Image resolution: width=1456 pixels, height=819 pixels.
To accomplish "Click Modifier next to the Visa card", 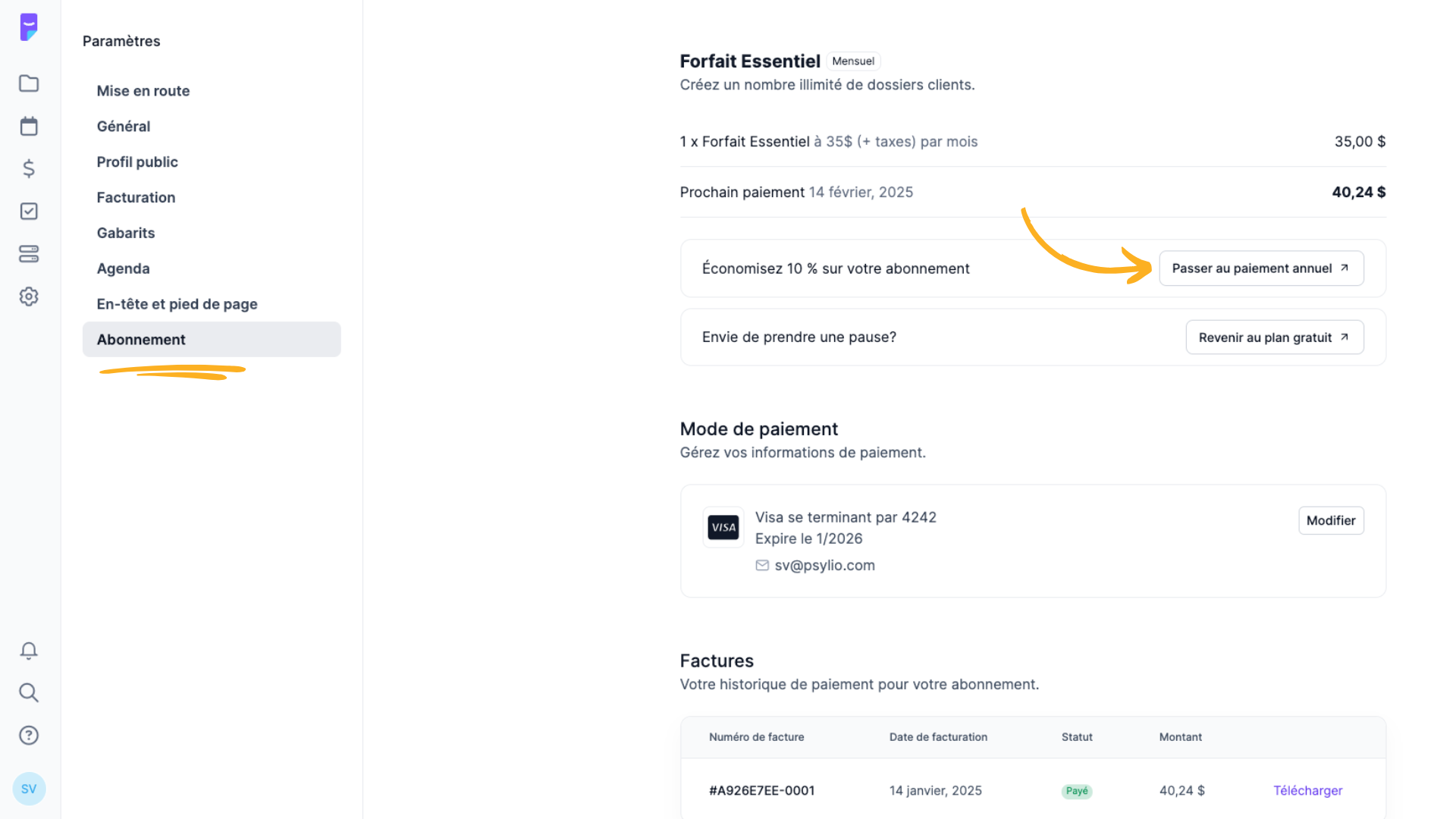I will click(1331, 520).
